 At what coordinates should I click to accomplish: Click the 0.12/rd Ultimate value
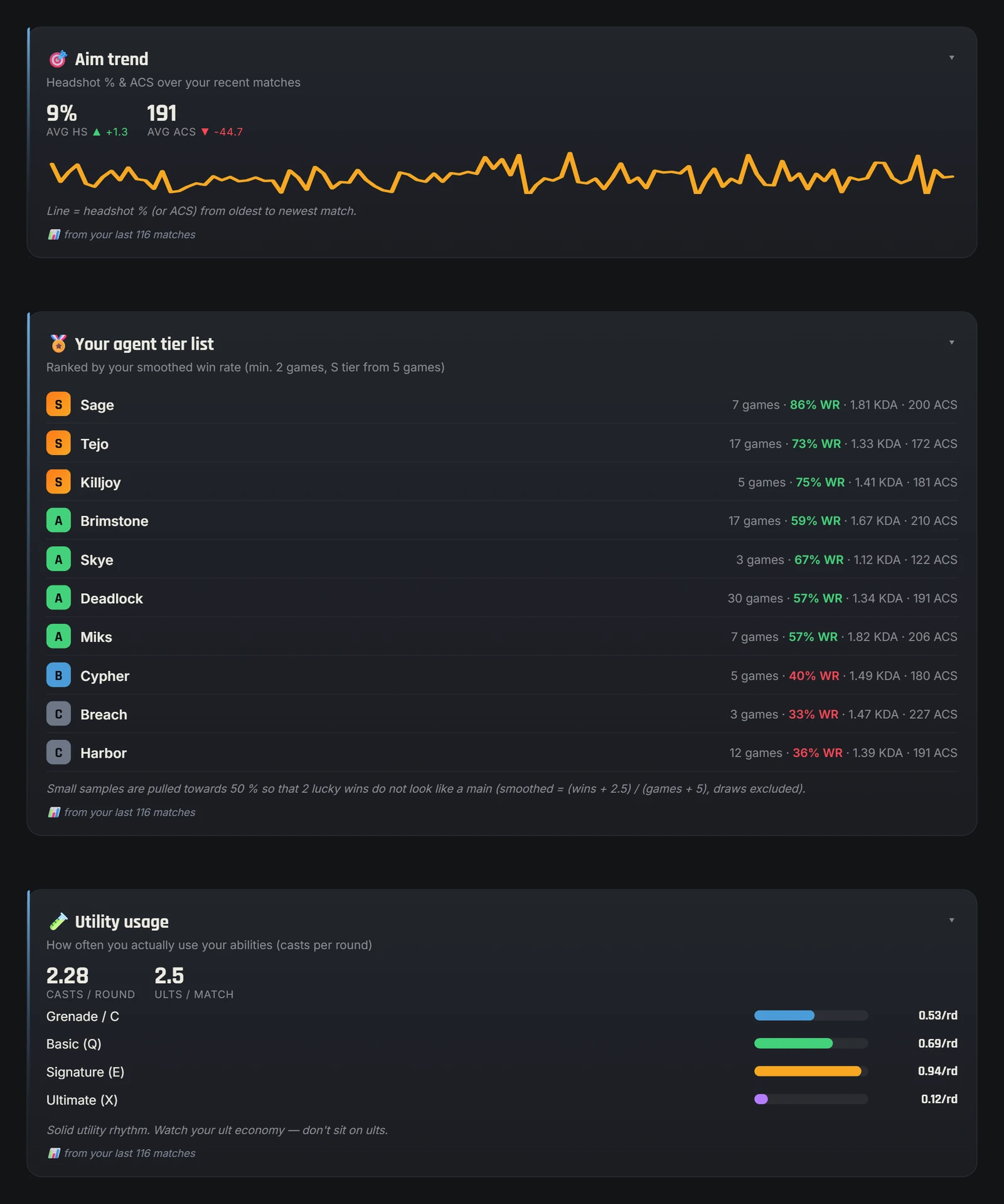[x=939, y=1099]
